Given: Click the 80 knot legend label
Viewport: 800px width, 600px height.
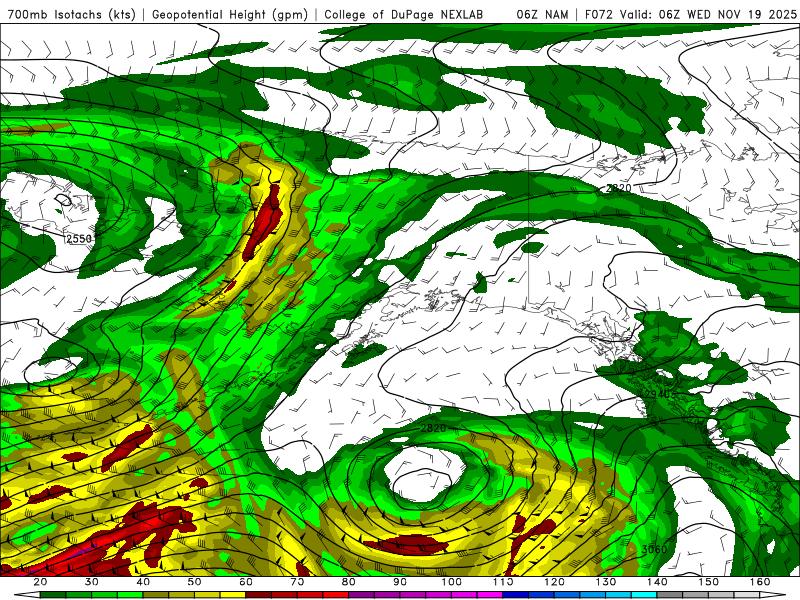Looking at the screenshot, I should click(349, 582).
